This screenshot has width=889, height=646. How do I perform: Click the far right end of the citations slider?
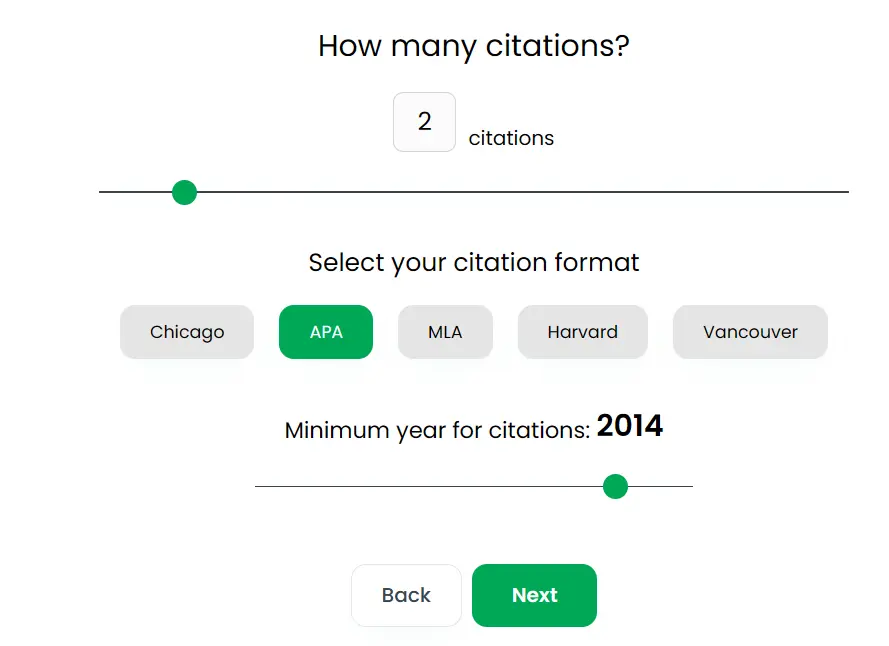point(846,192)
